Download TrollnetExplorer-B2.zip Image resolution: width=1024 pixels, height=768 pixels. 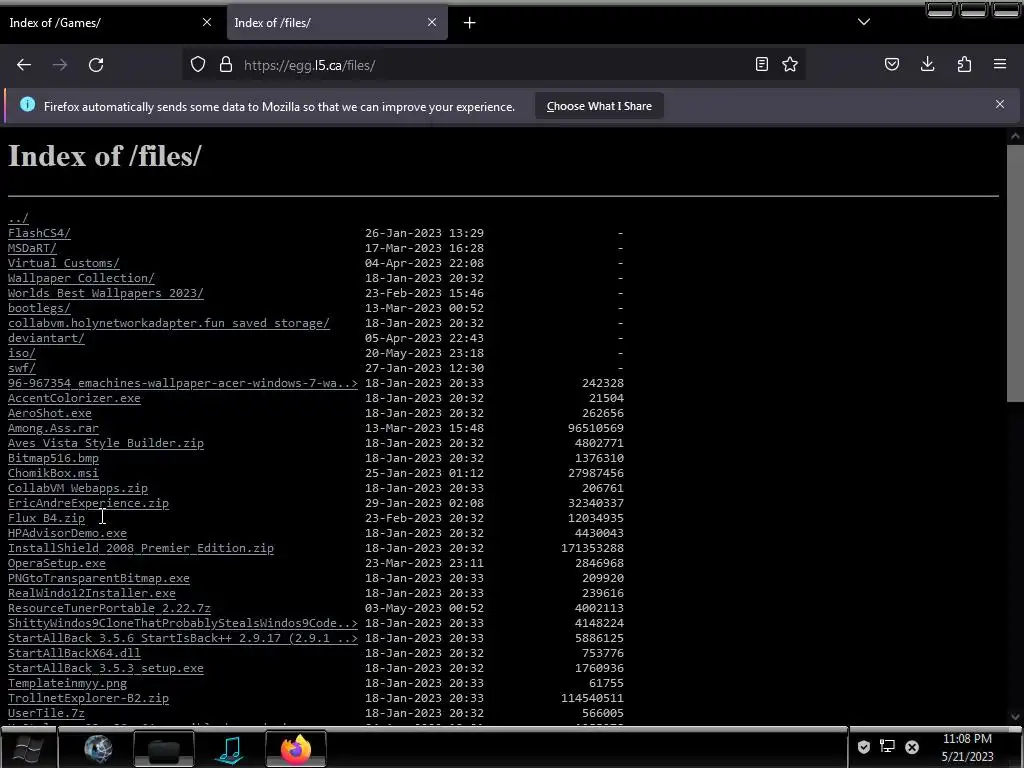click(88, 699)
